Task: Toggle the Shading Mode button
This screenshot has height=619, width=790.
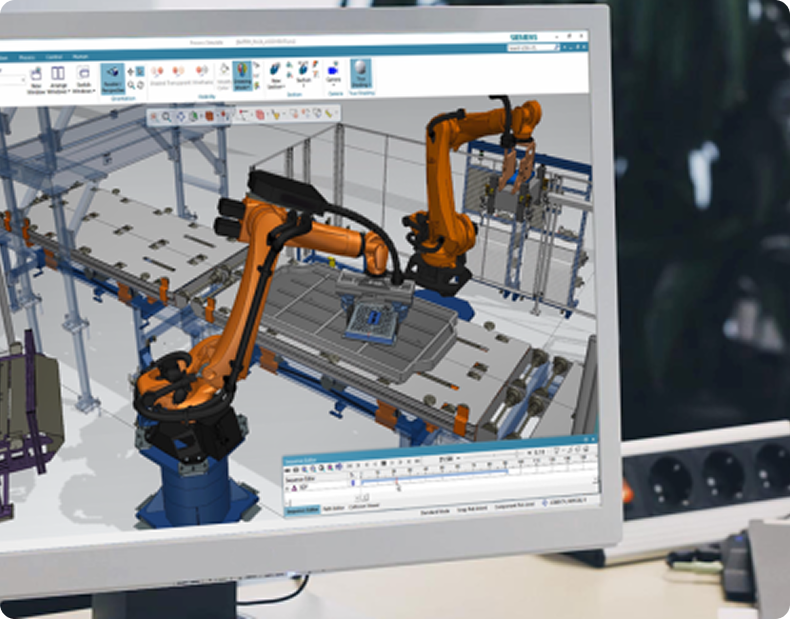Action: 242,75
